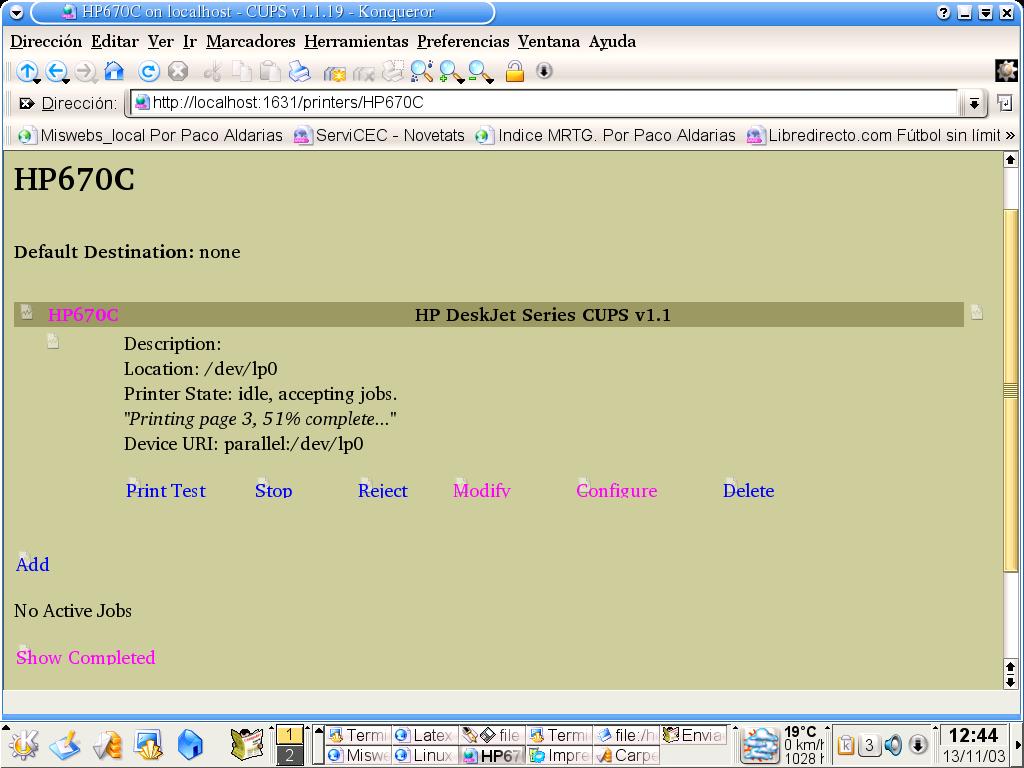Navigate back with the Back arrow icon
The image size is (1024, 768).
pos(57,71)
